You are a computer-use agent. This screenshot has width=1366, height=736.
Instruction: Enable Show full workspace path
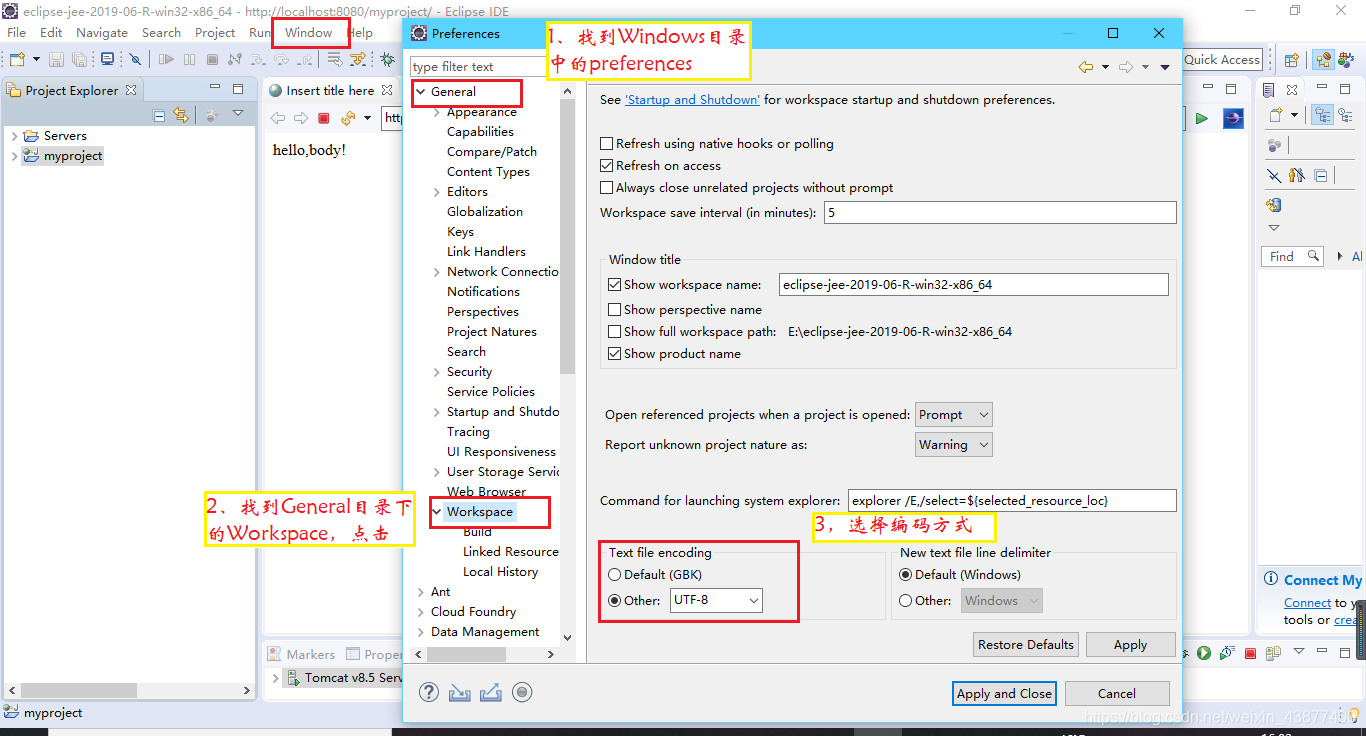[614, 332]
